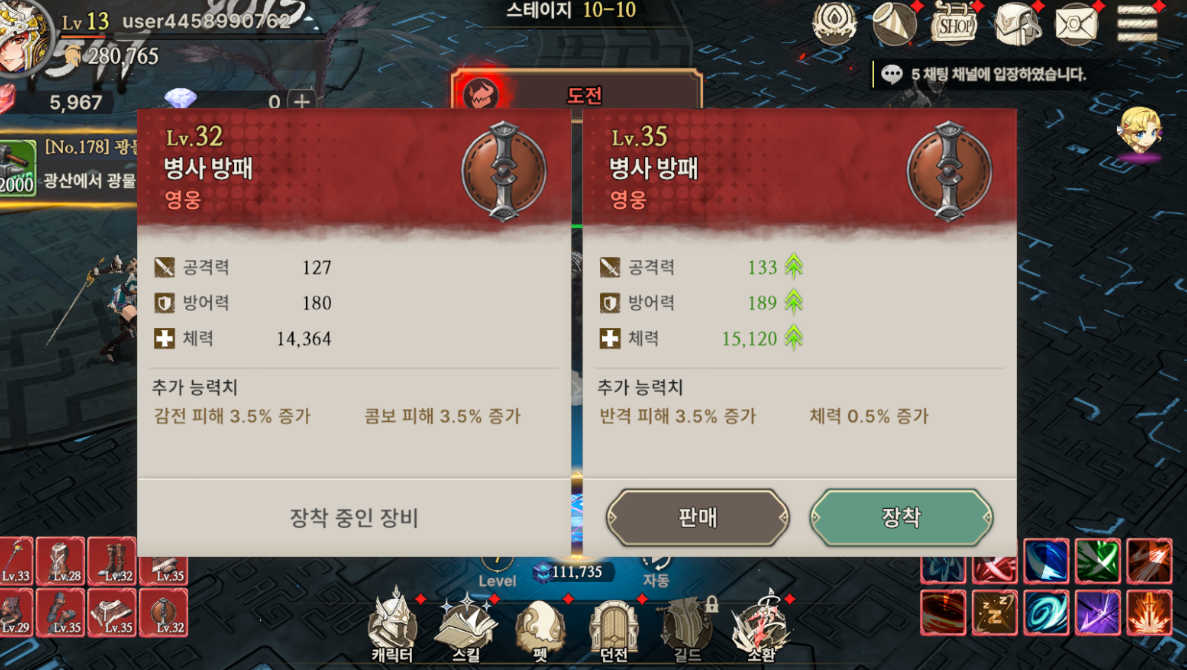Screen dimensions: 1187x670
Task: Open the laurel emblem icon
Action: (834, 24)
